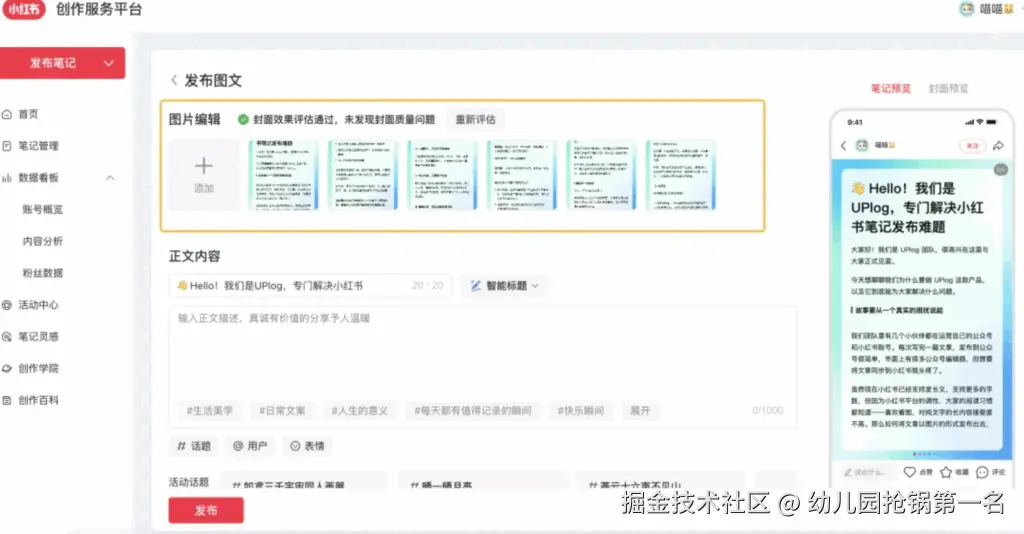Open 活动中心 via its sidebar icon
Viewport: 1024px width, 534px height.
(x=7, y=305)
